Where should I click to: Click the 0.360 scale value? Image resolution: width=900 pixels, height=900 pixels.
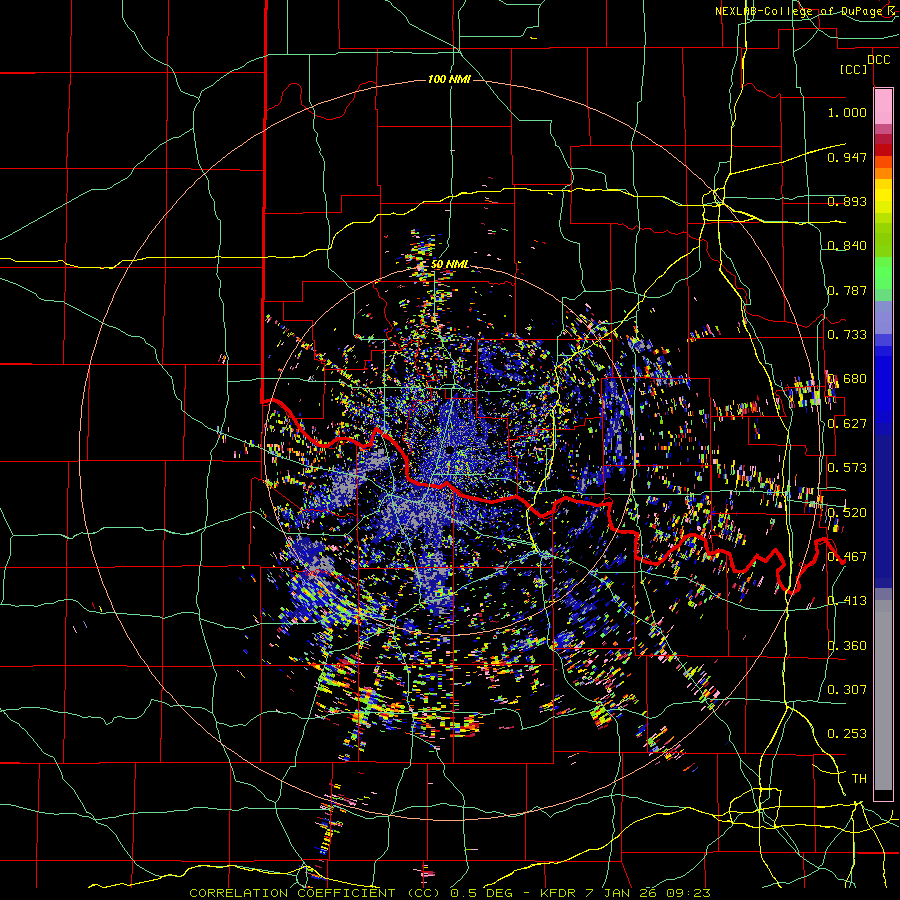click(x=847, y=646)
